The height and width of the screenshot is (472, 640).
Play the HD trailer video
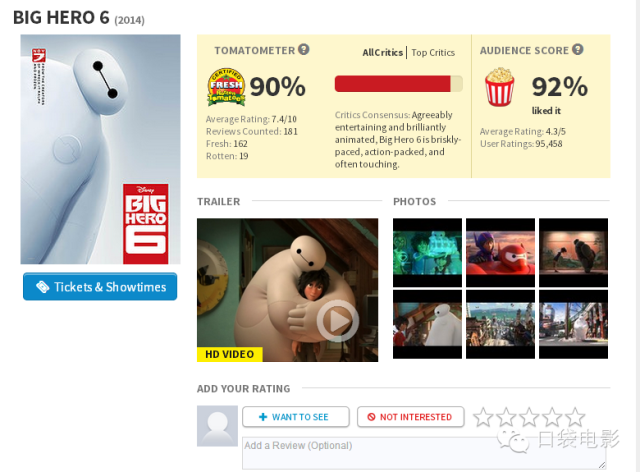pos(337,321)
